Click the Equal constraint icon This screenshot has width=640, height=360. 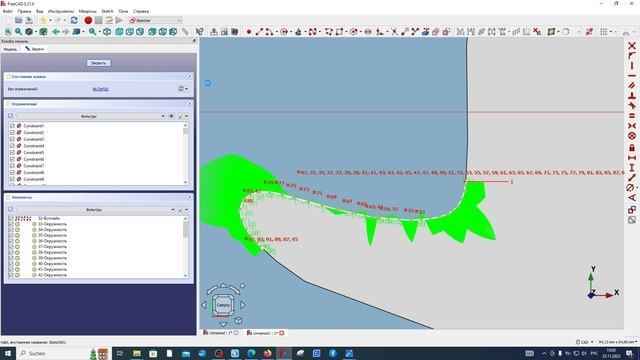(x=632, y=116)
